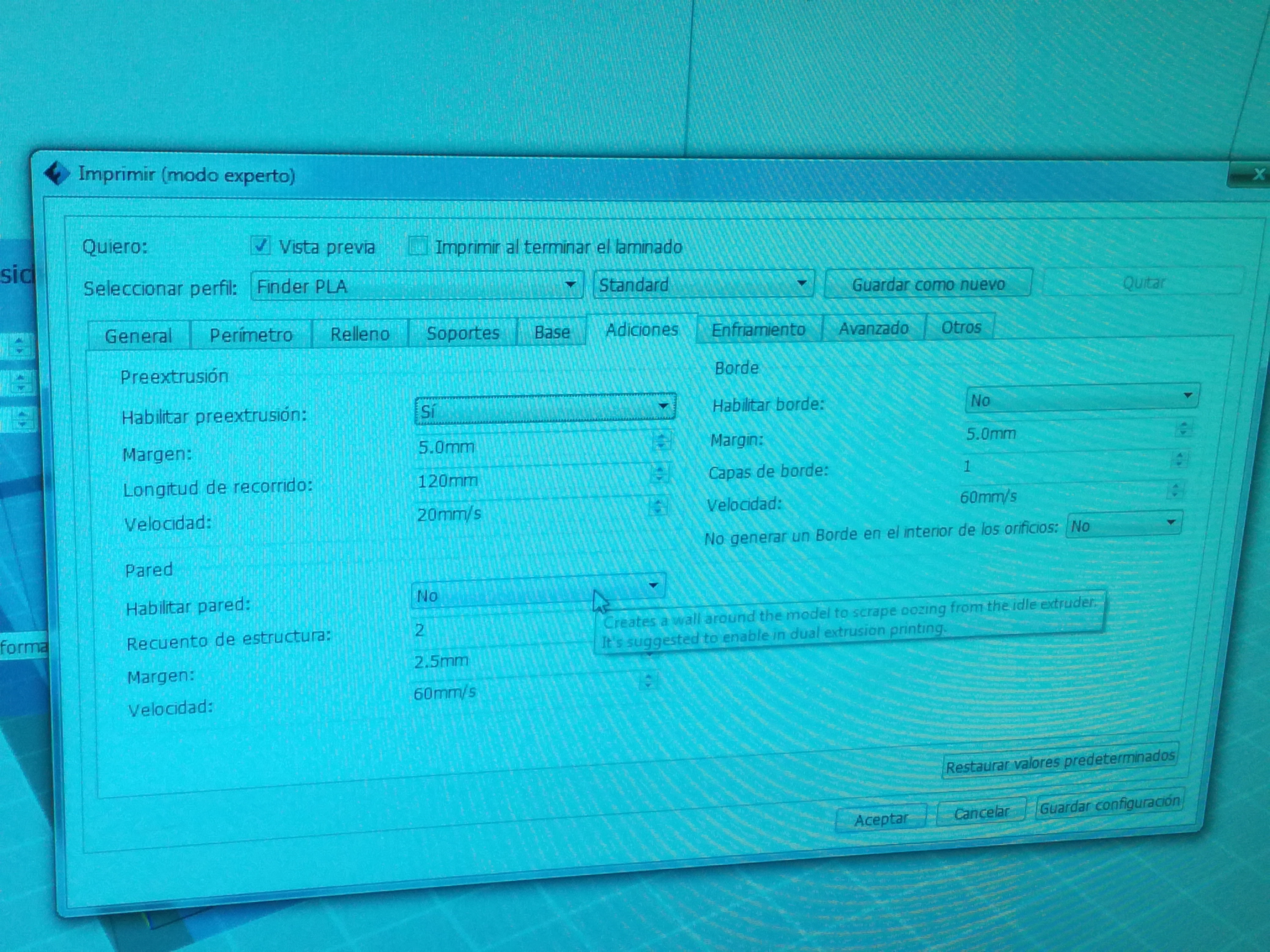1270x952 pixels.
Task: Open the Standard quality dropdown
Action: tap(703, 284)
